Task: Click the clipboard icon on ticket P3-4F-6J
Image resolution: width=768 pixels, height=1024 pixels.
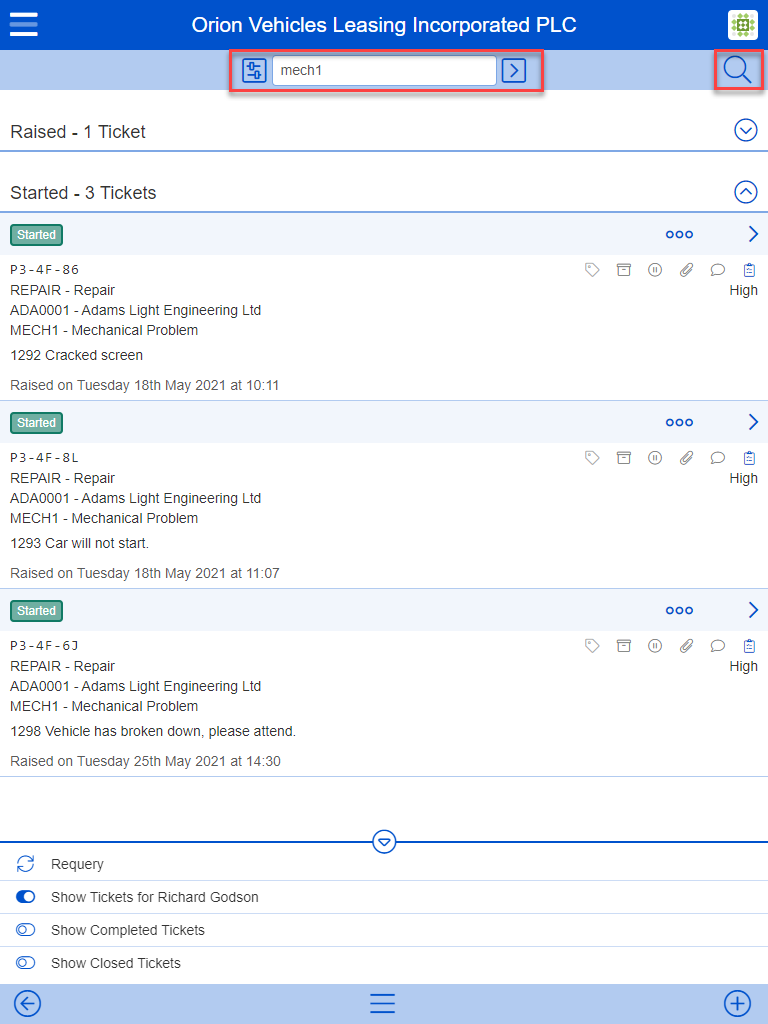Action: (x=749, y=646)
